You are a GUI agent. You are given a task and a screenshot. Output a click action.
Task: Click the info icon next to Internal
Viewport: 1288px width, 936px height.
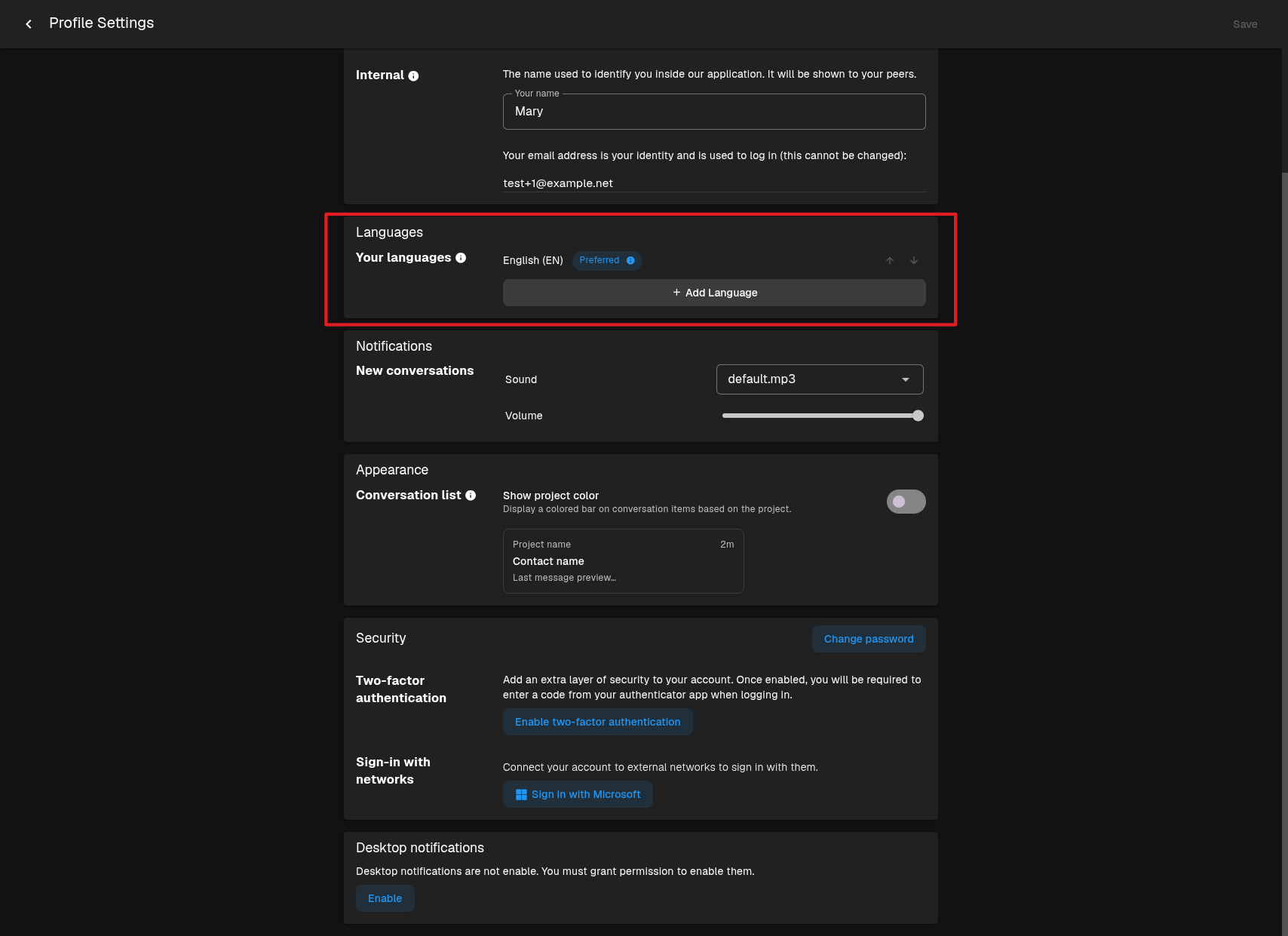coord(413,75)
